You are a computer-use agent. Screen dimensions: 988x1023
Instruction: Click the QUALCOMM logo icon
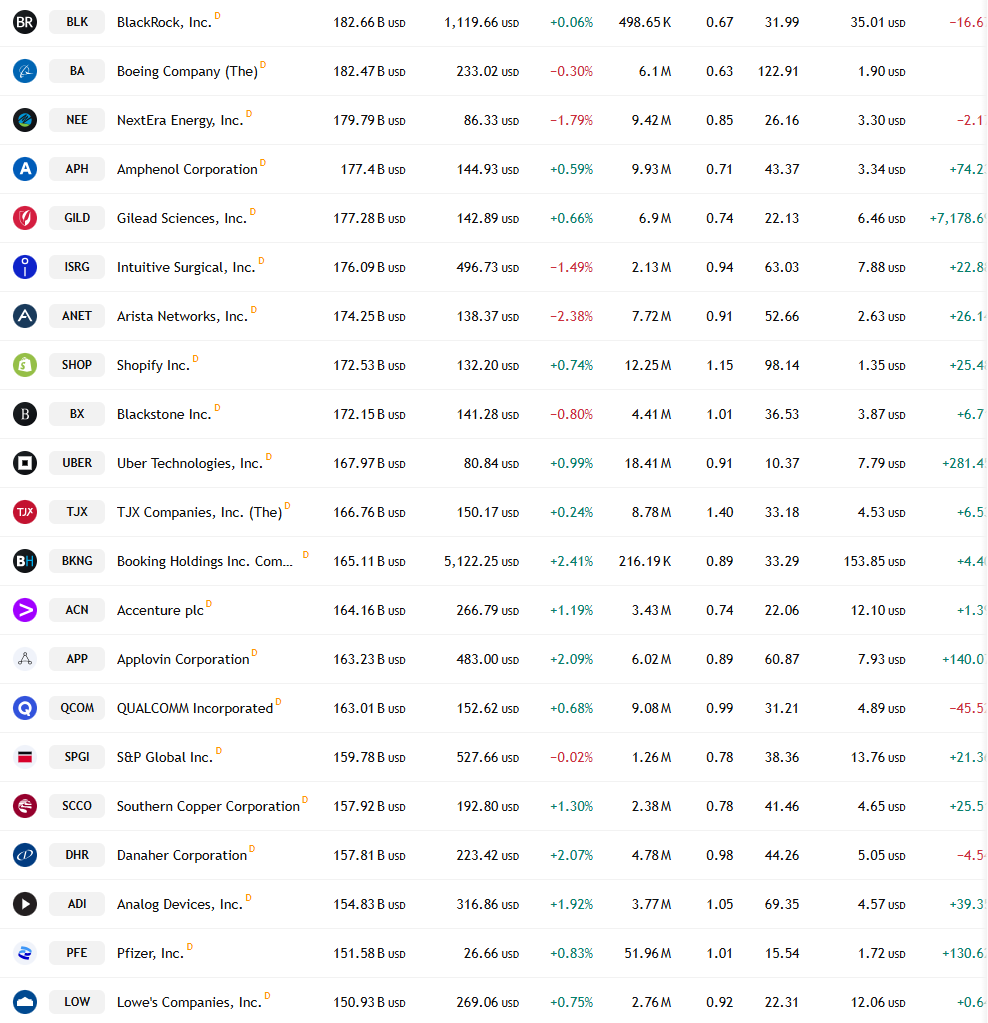25,708
